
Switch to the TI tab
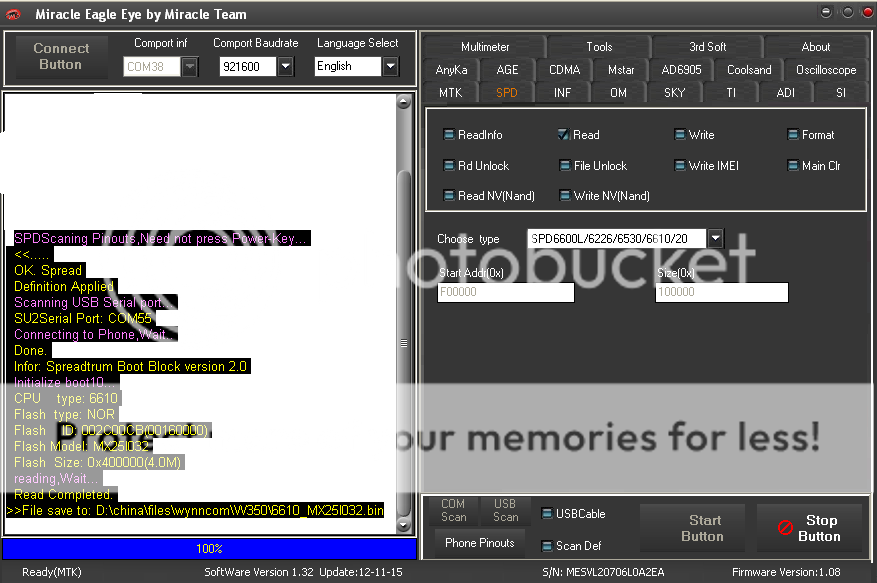[731, 93]
